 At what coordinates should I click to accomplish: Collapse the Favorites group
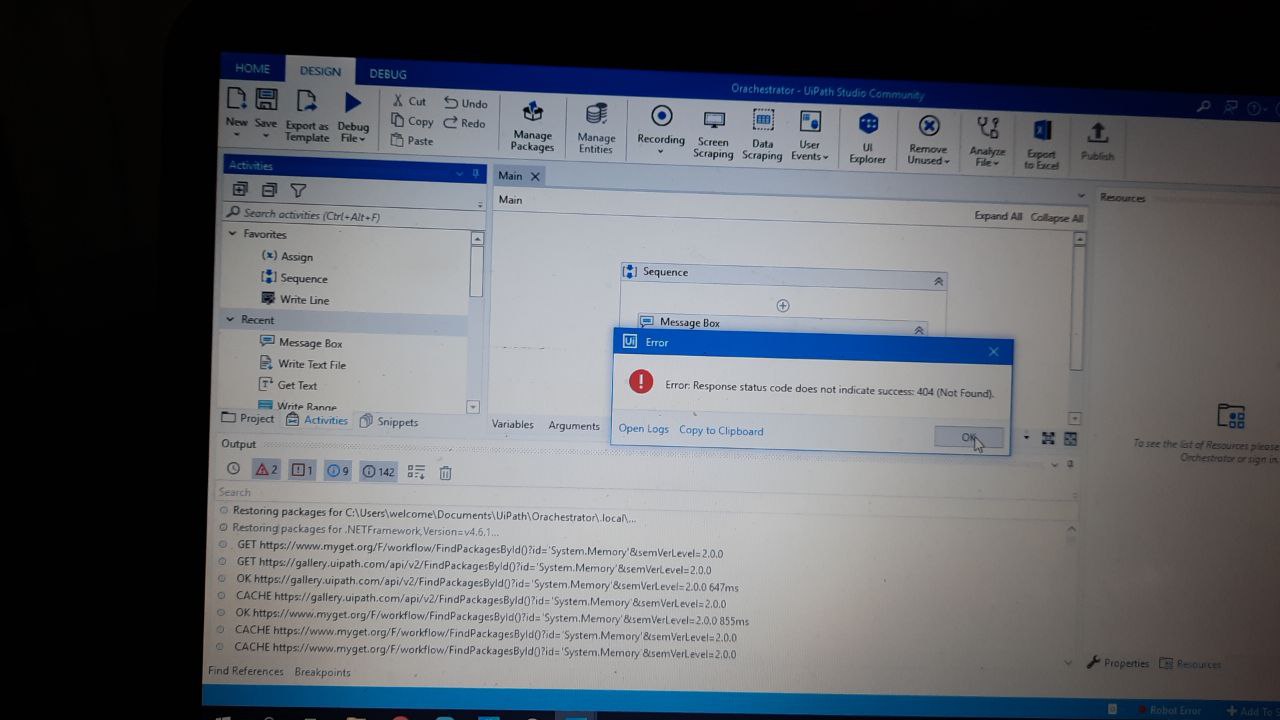232,233
